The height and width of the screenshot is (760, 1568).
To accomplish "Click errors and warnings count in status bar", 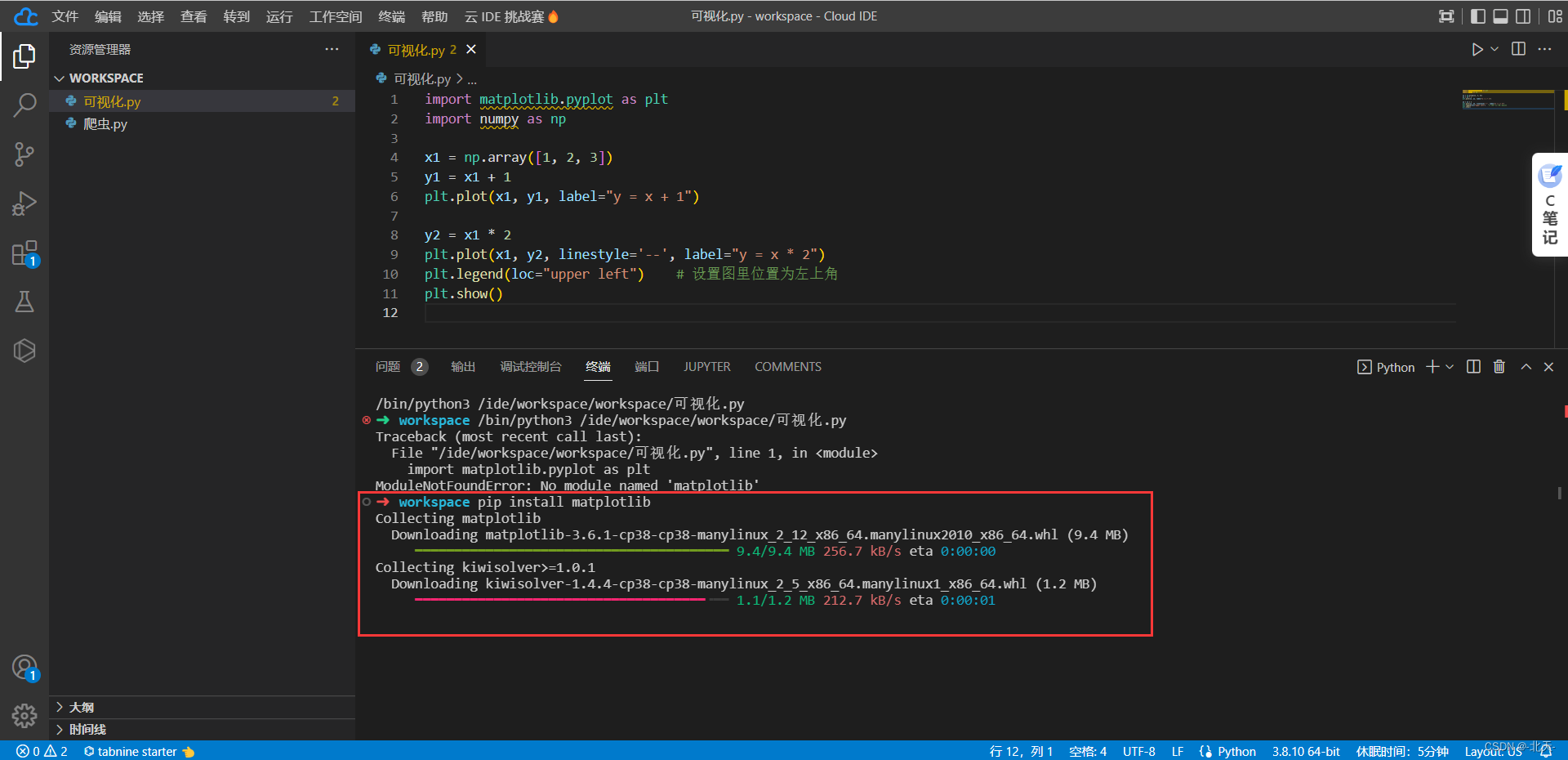I will click(42, 751).
